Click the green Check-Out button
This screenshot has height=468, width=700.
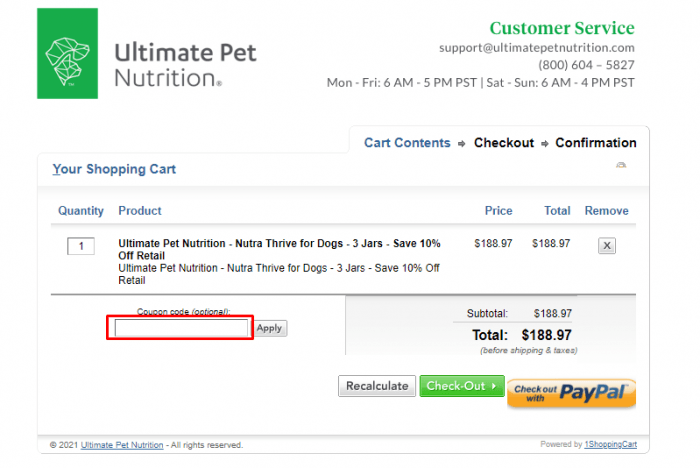pyautogui.click(x=462, y=386)
